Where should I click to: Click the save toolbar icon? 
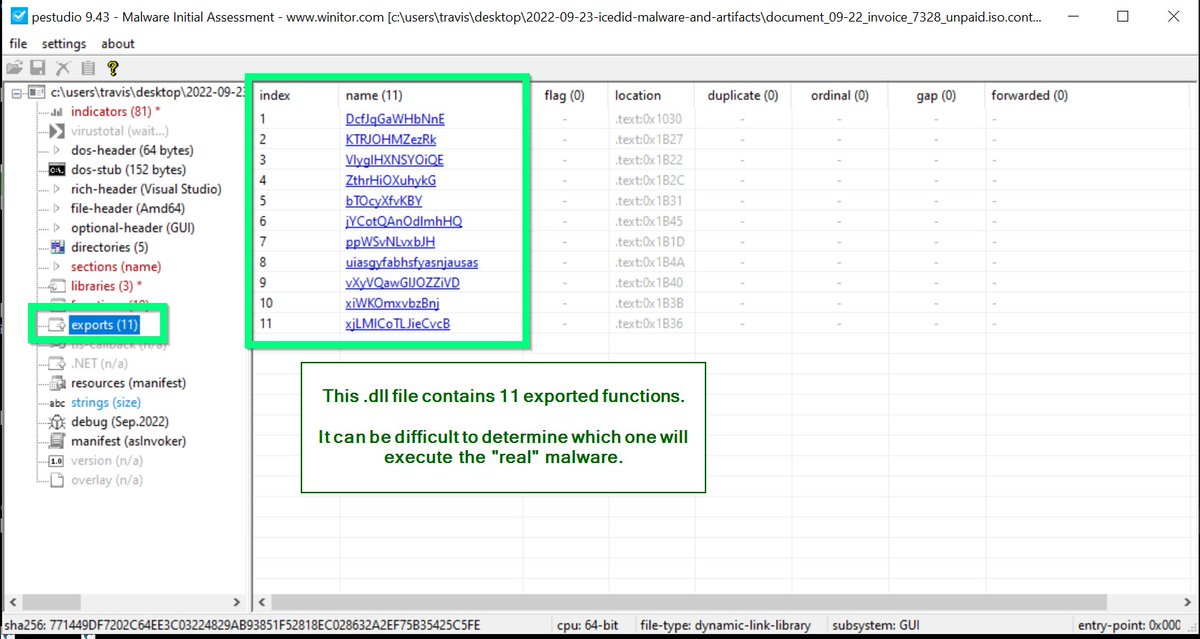[x=38, y=68]
